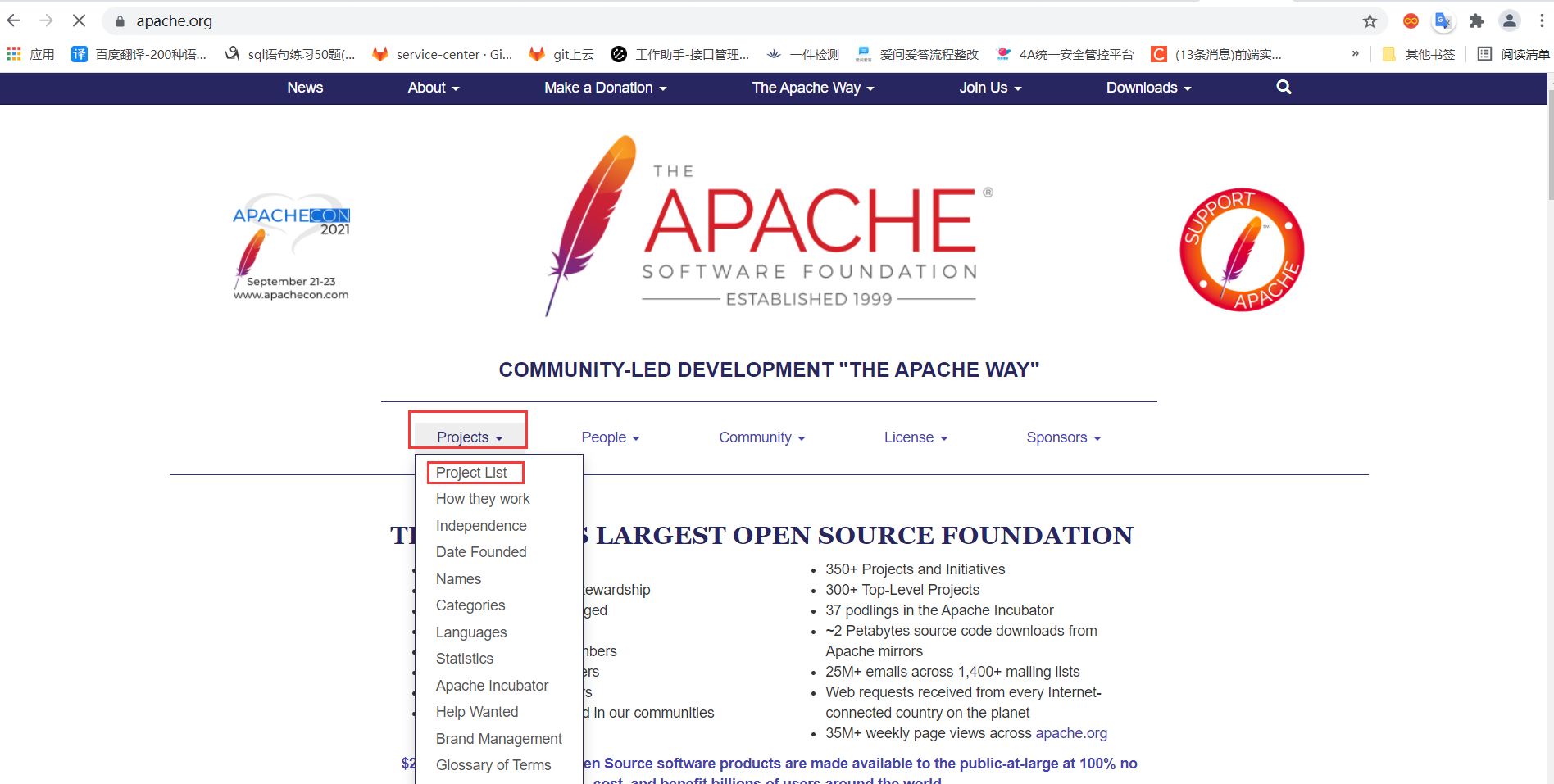Open the Community dropdown
1554x784 pixels.
(x=761, y=437)
